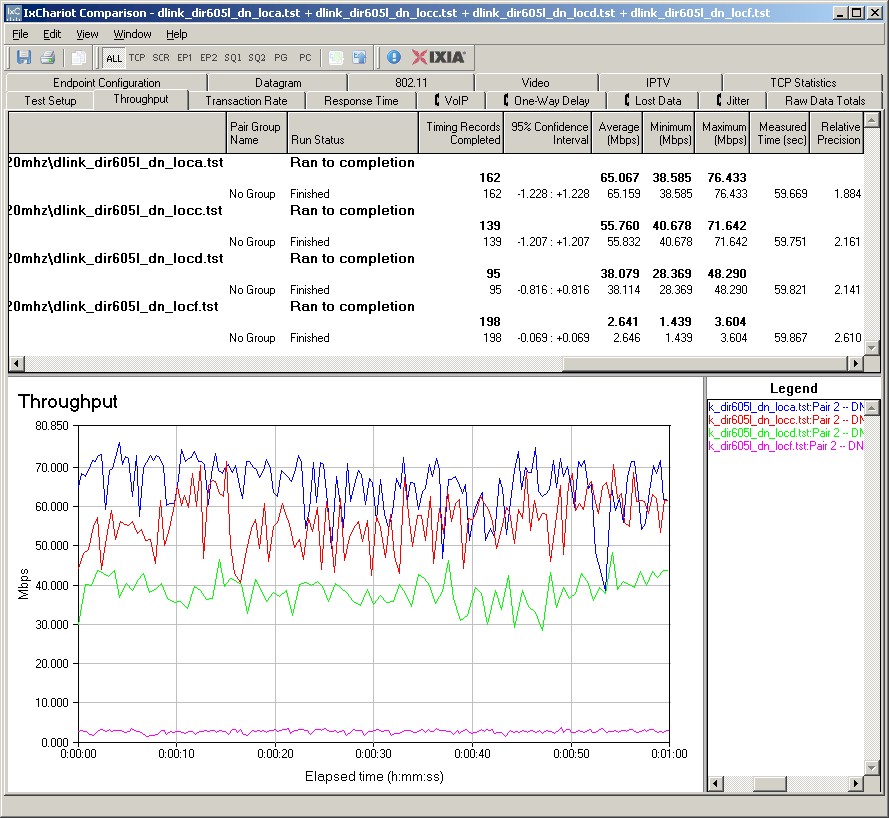Switch to the Transaction Rate tab
This screenshot has height=818, width=889.
[246, 101]
